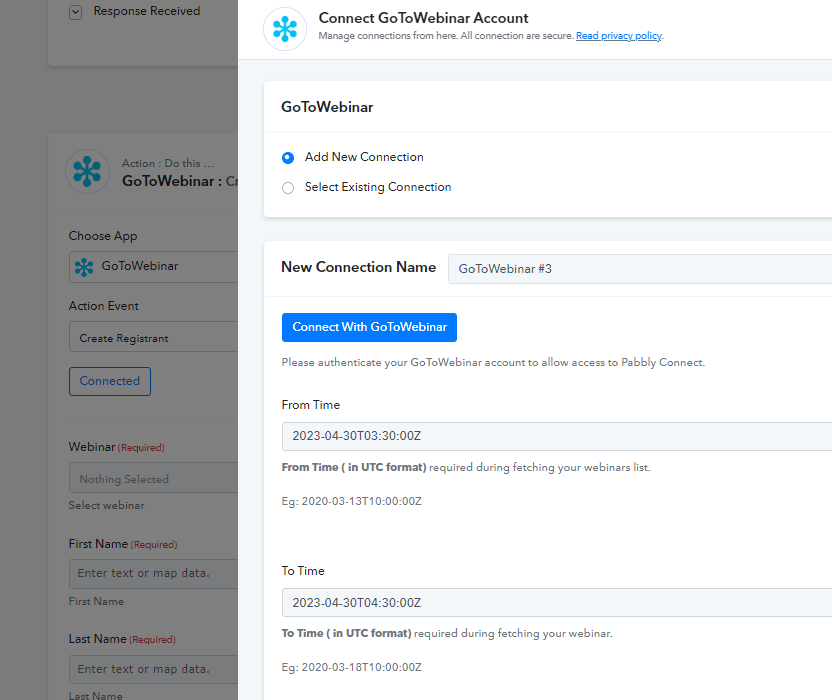832x700 pixels.
Task: Click the 'GoToWebinar' section heading in dialog
Action: point(327,107)
